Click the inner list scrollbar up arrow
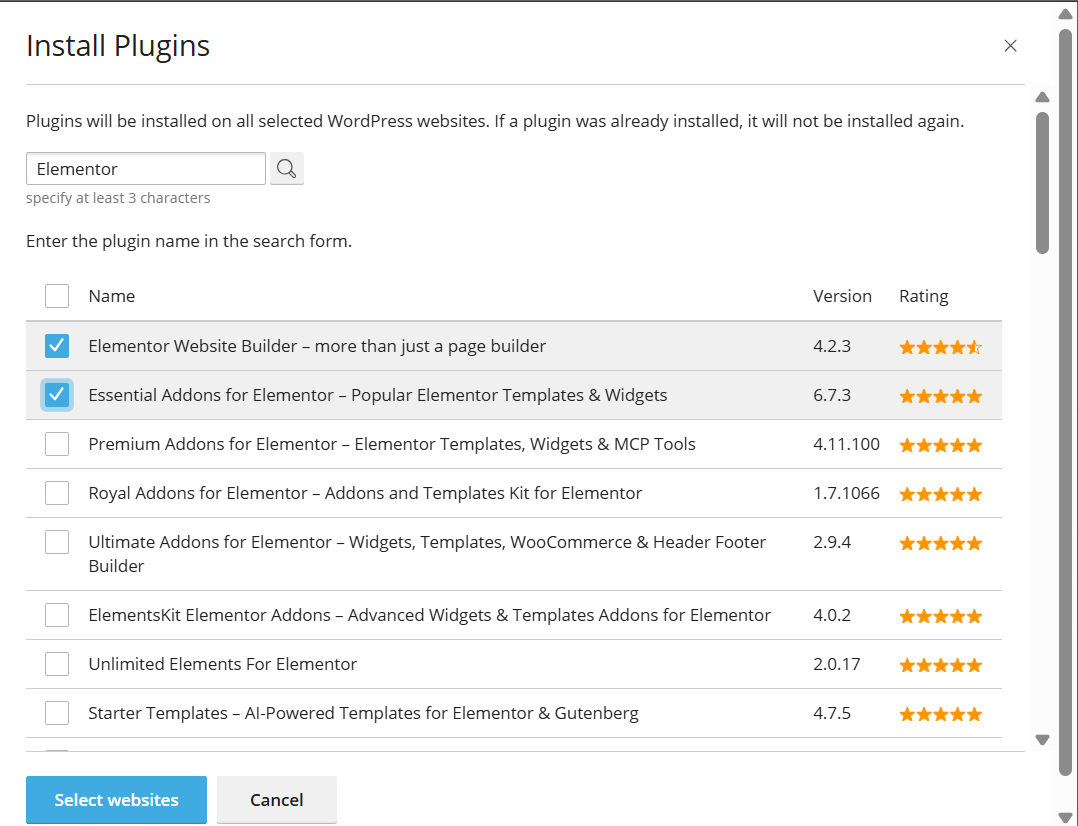 click(1042, 97)
